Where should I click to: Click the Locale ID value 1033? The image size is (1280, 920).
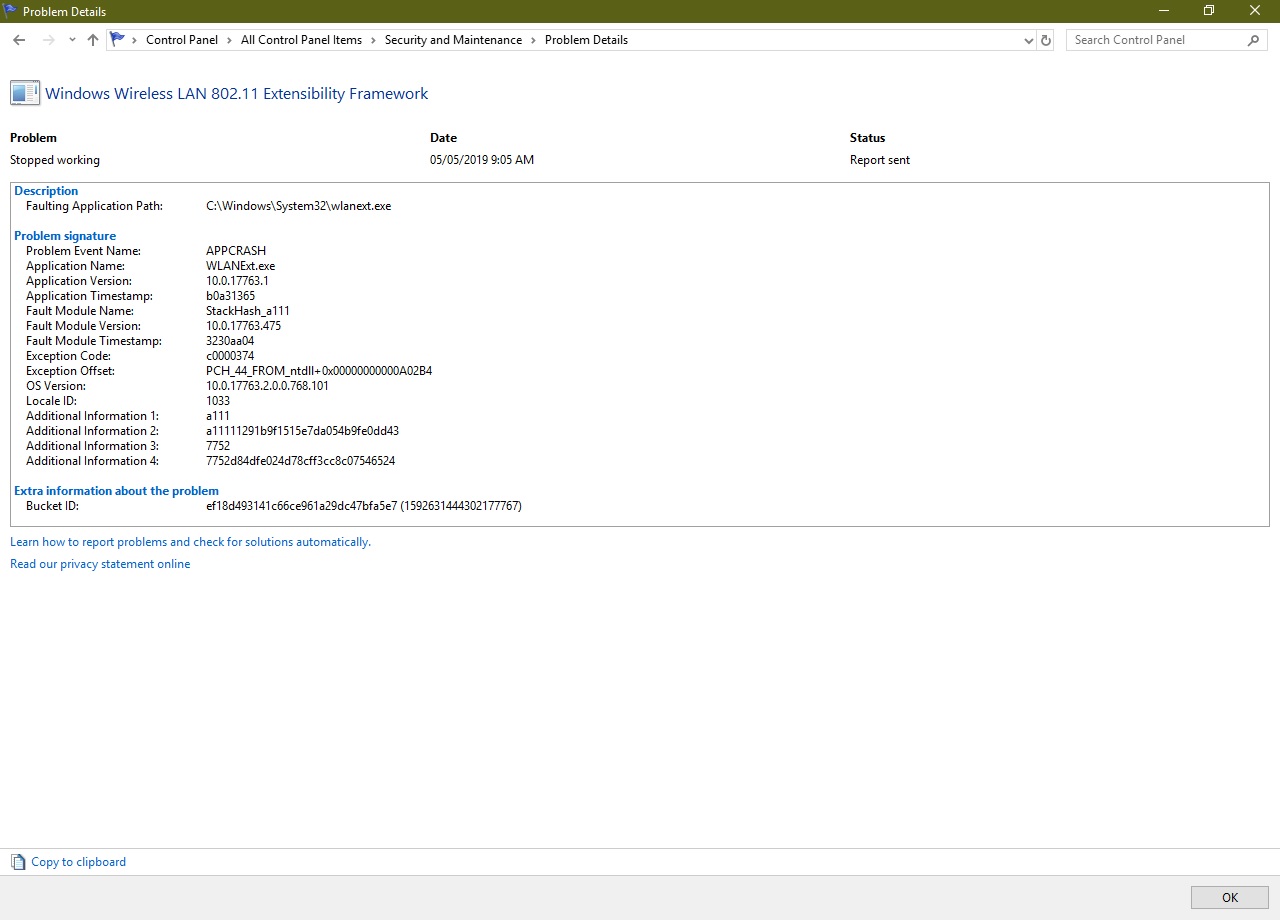click(218, 401)
